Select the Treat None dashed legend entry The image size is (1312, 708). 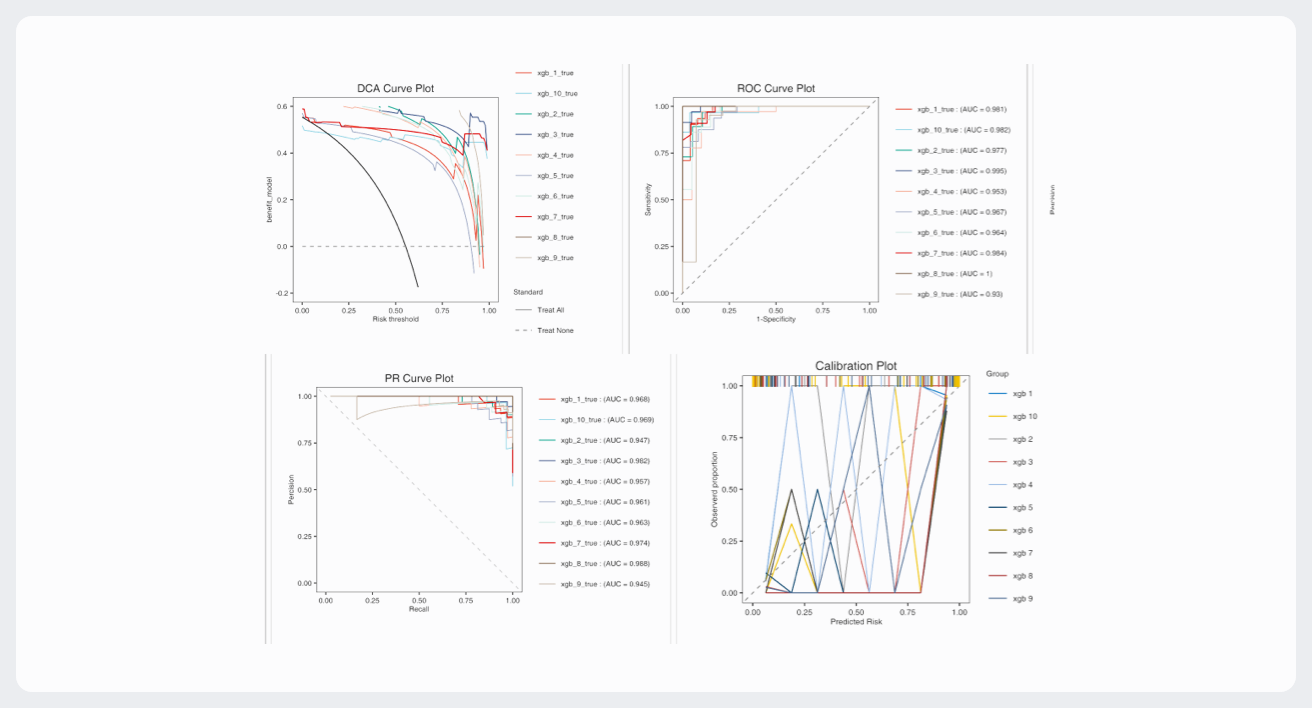pyautogui.click(x=555, y=330)
